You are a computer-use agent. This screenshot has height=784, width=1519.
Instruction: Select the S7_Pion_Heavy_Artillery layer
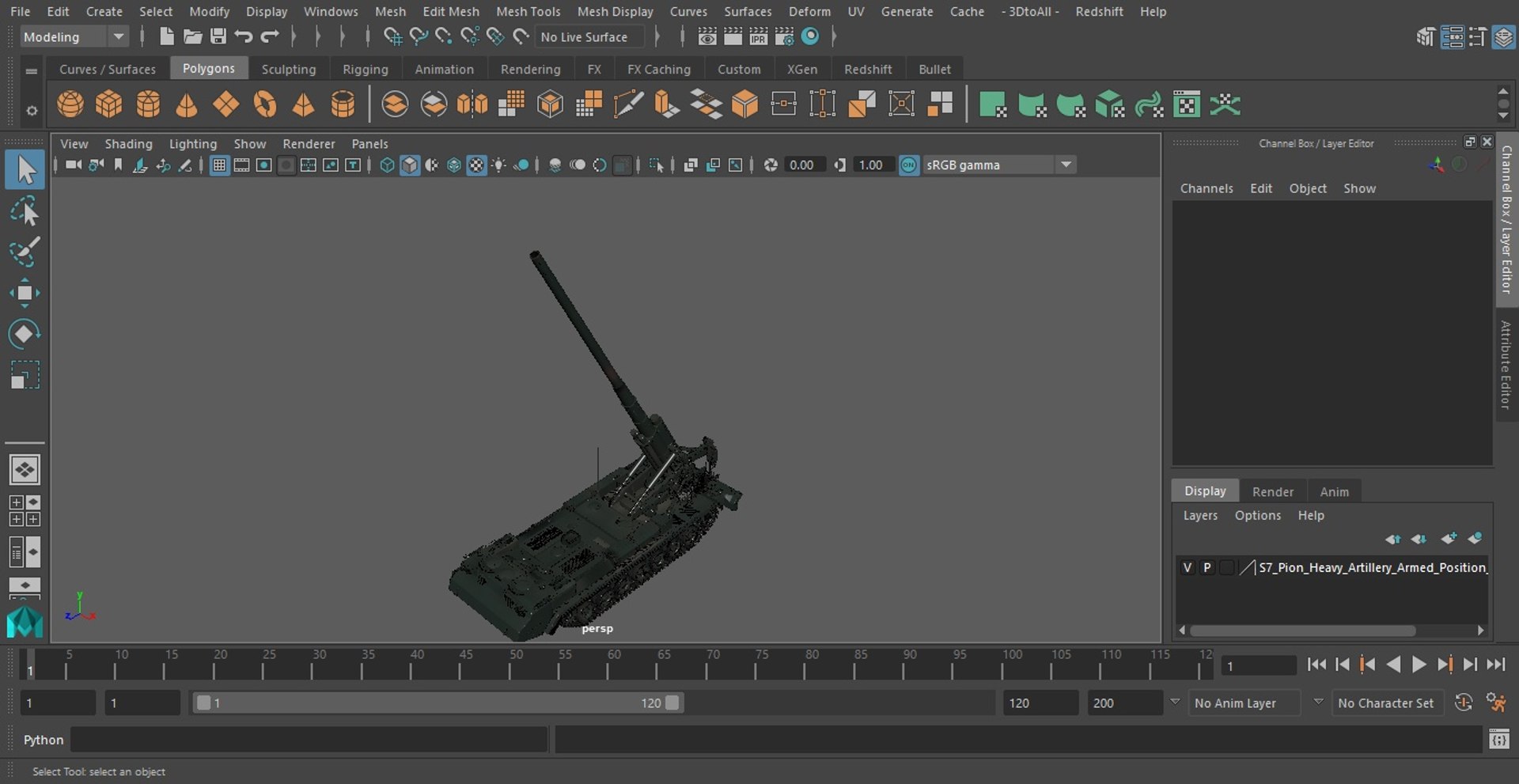pyautogui.click(x=1372, y=567)
